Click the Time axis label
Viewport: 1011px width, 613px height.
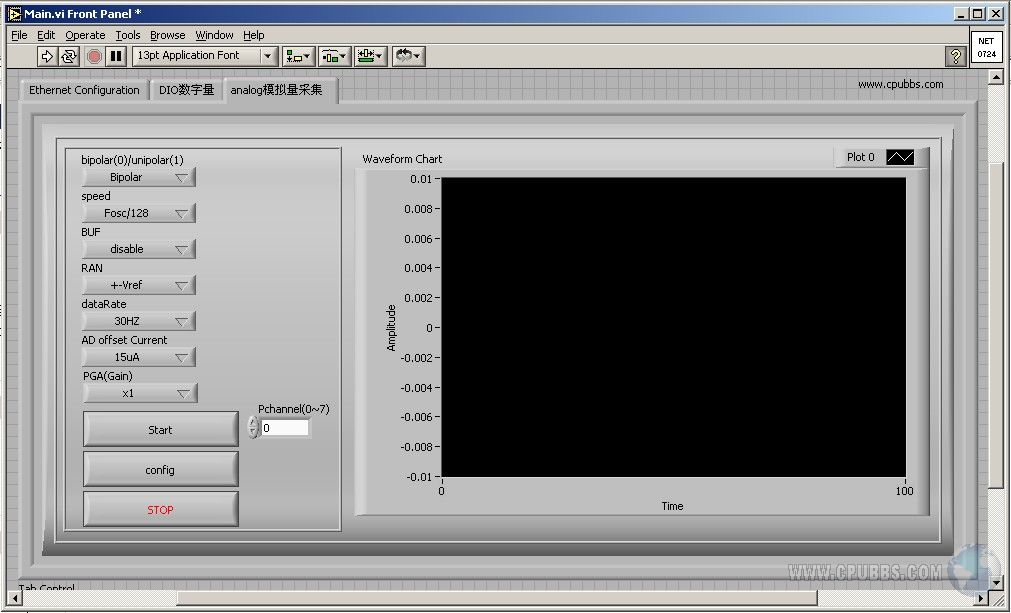point(672,506)
